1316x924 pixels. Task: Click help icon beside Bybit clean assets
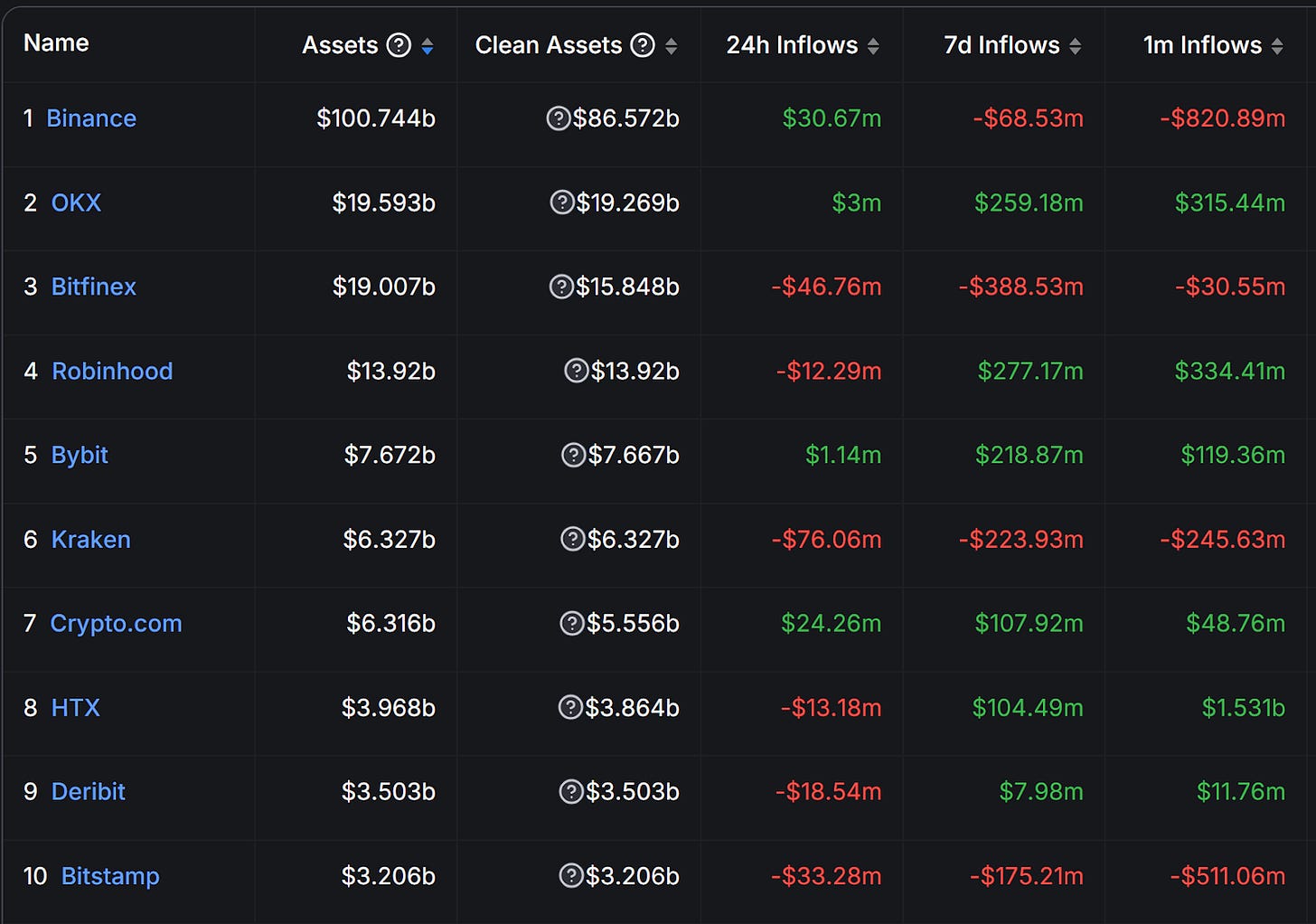[574, 455]
